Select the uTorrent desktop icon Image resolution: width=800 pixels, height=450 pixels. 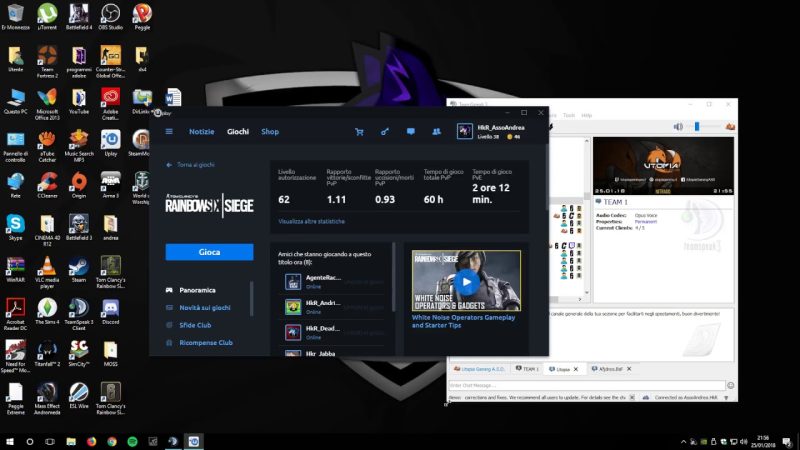pos(47,16)
